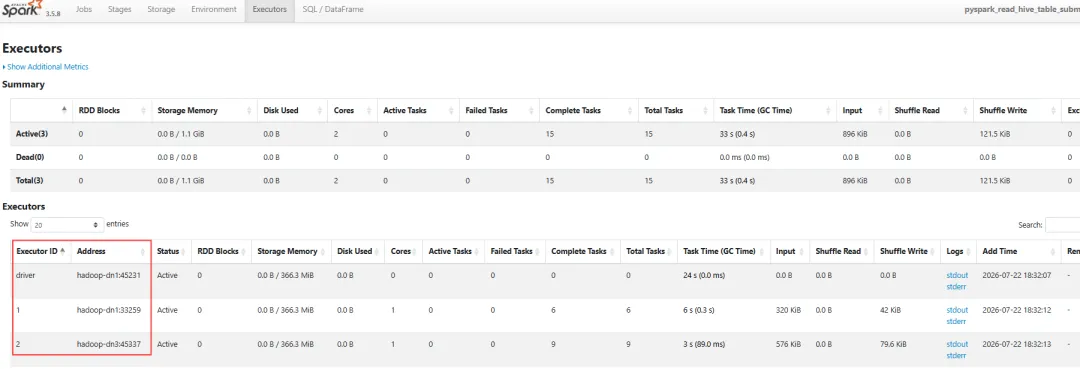Image resolution: width=1080 pixels, height=369 pixels.
Task: Sort executors table by RDD Blocks
Action: [x=222, y=251]
